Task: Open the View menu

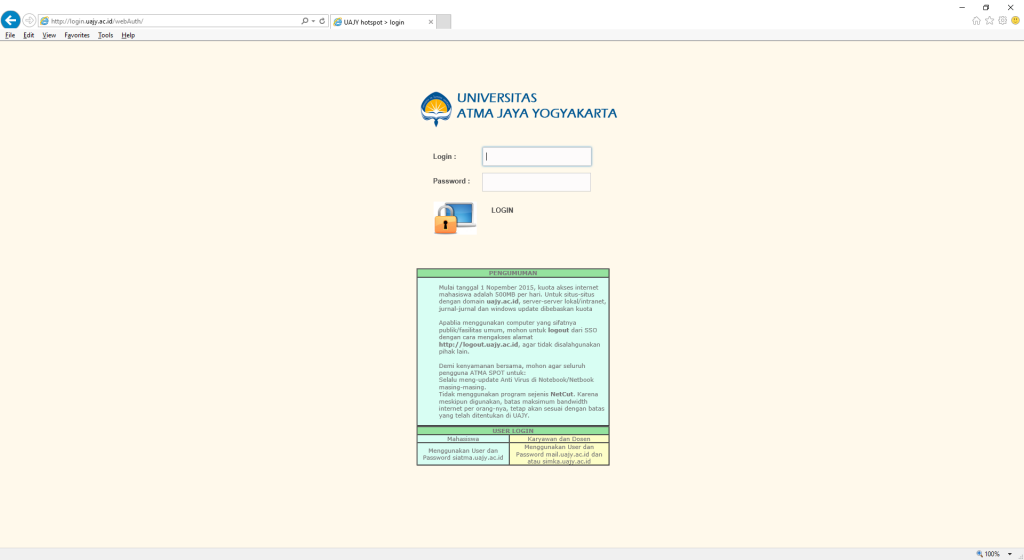Action: 49,35
